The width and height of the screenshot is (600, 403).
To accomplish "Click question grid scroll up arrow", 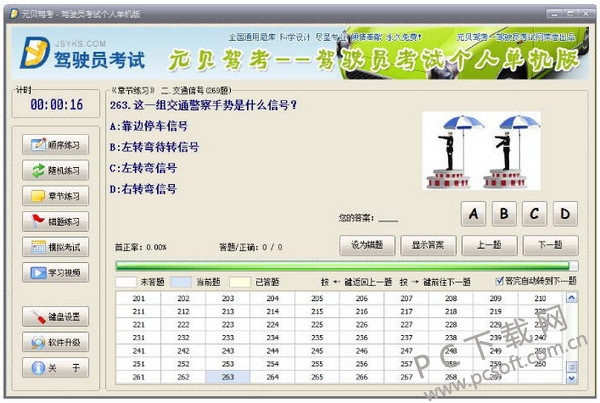I will (x=572, y=298).
